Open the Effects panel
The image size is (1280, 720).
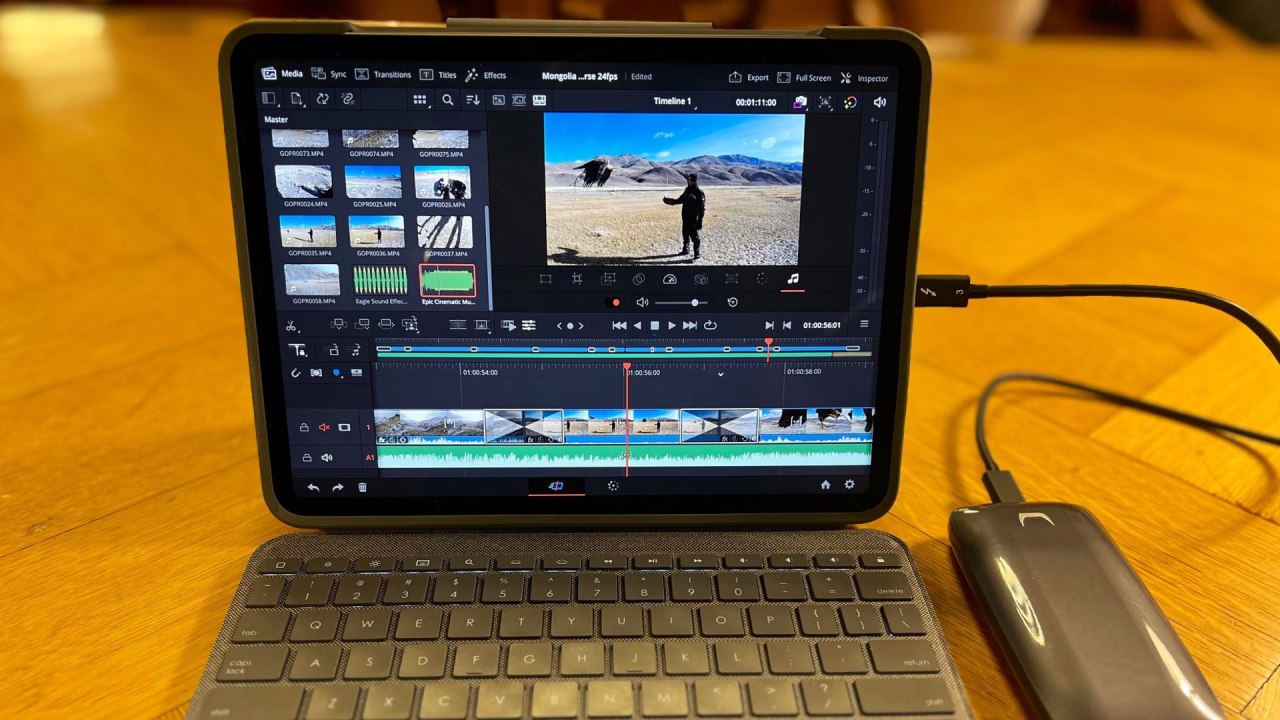tap(486, 75)
